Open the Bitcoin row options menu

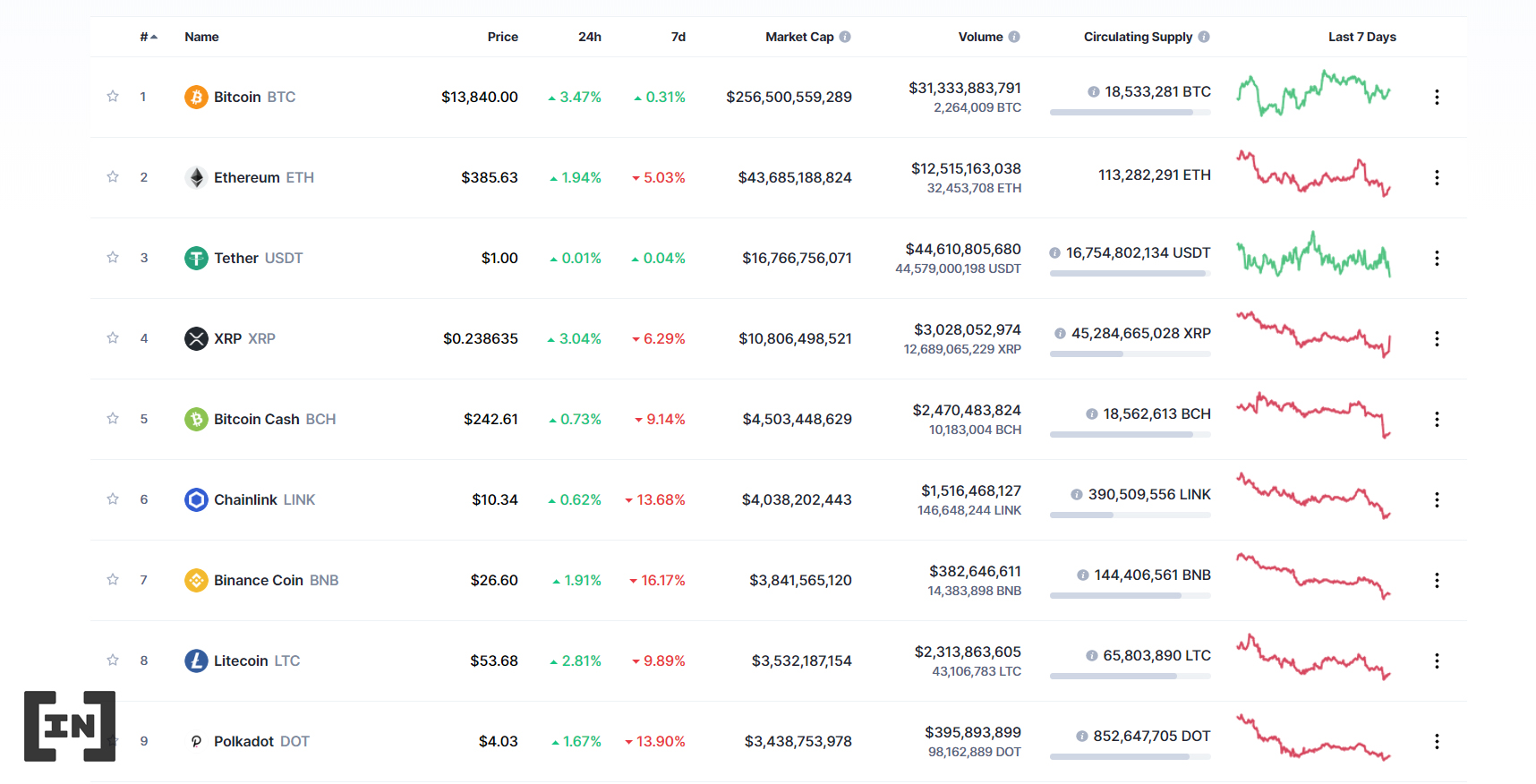point(1437,97)
